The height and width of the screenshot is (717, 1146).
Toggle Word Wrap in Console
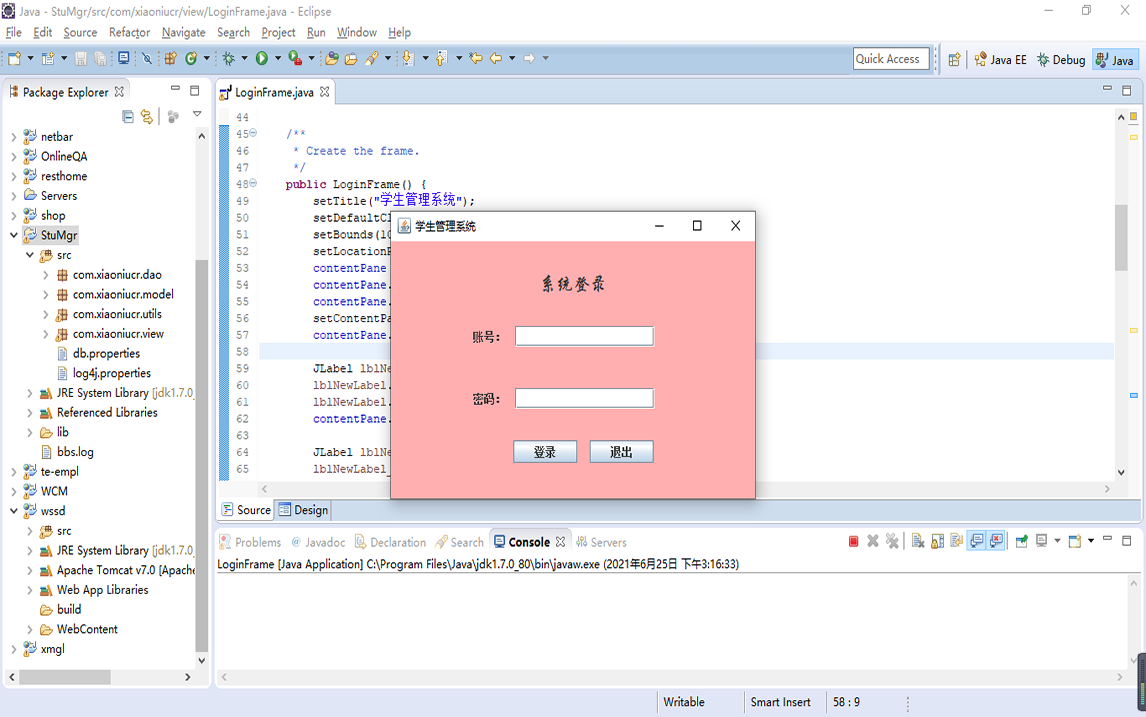[x=957, y=542]
